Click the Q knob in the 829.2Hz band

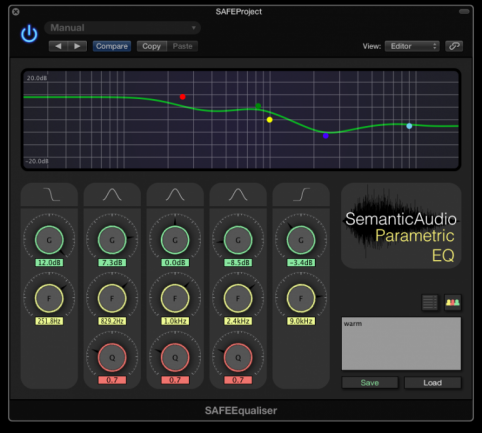pyautogui.click(x=112, y=357)
